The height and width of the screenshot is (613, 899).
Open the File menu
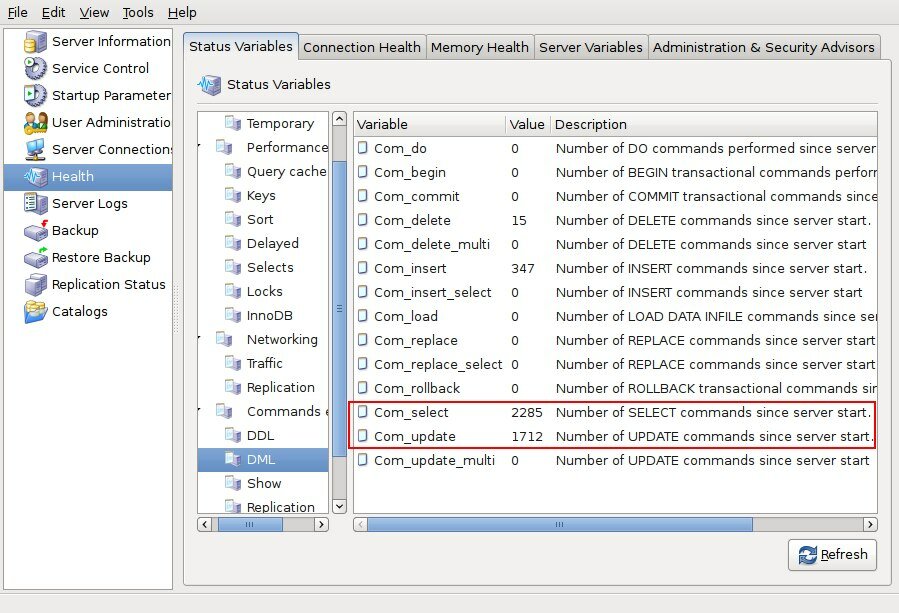(17, 12)
